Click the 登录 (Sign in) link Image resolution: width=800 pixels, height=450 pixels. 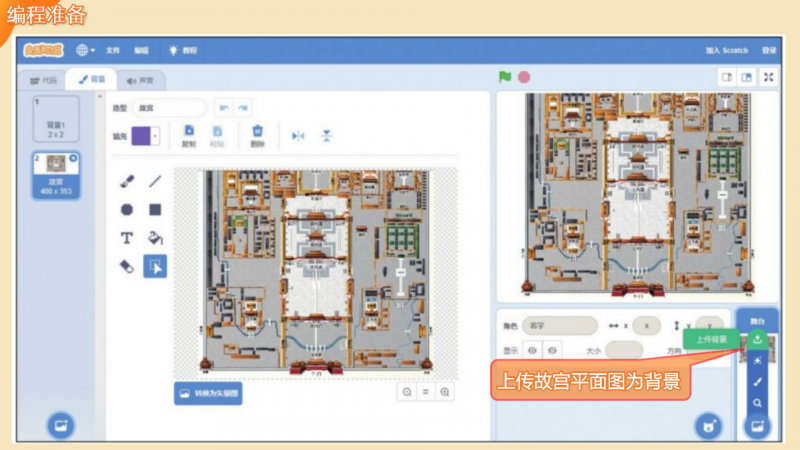[768, 50]
